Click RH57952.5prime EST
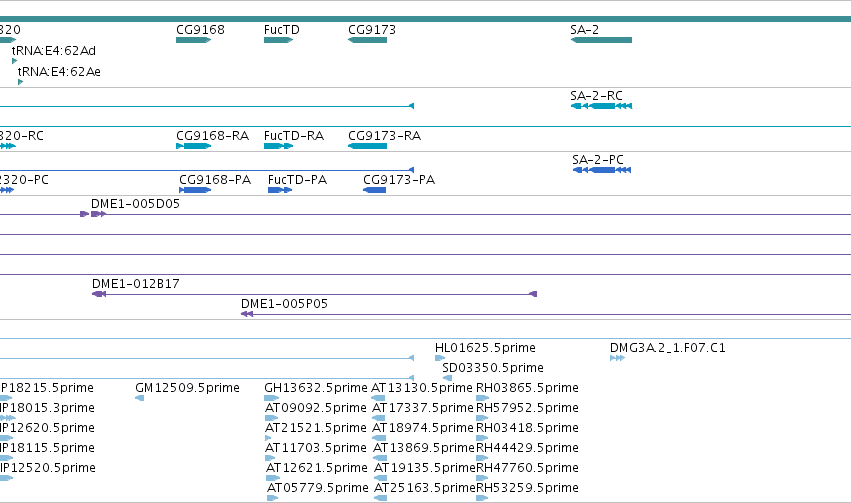Viewport: 851px width, 503px height. coord(482,418)
